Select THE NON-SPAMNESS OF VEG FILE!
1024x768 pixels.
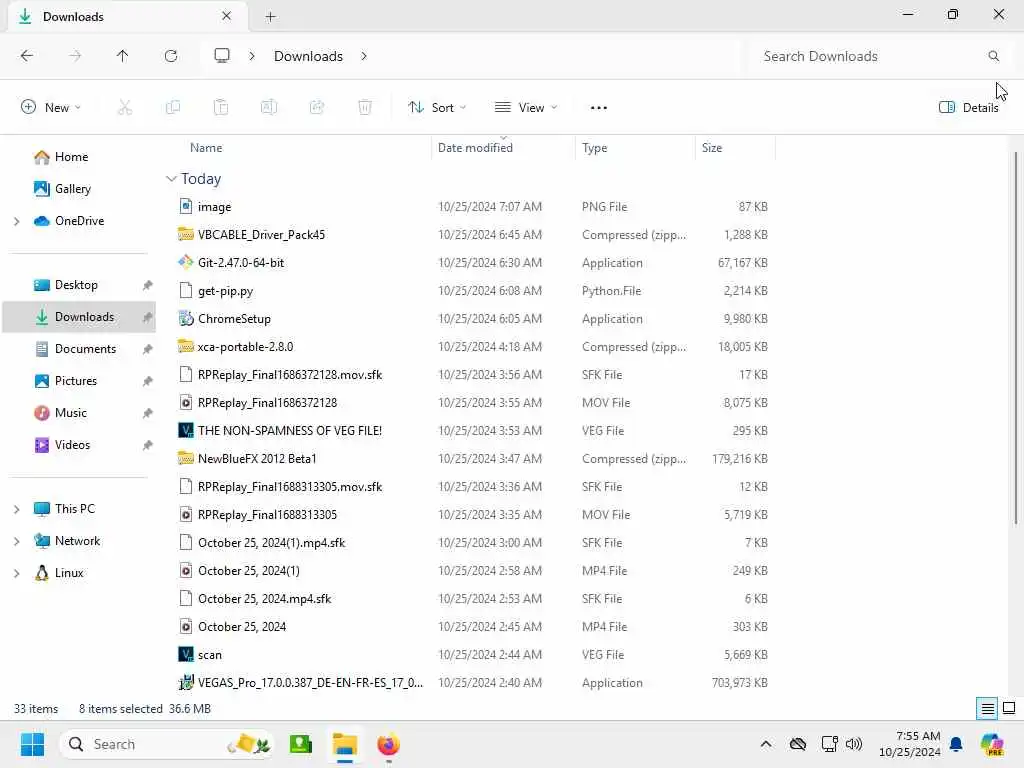289,431
